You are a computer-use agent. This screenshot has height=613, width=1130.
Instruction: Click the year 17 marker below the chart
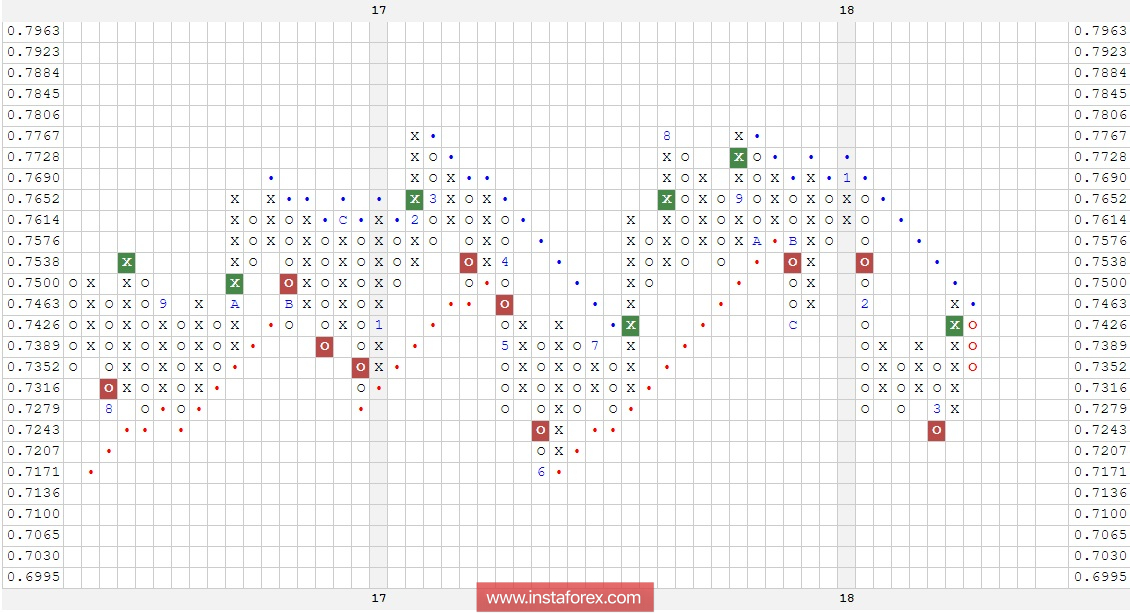(379, 598)
